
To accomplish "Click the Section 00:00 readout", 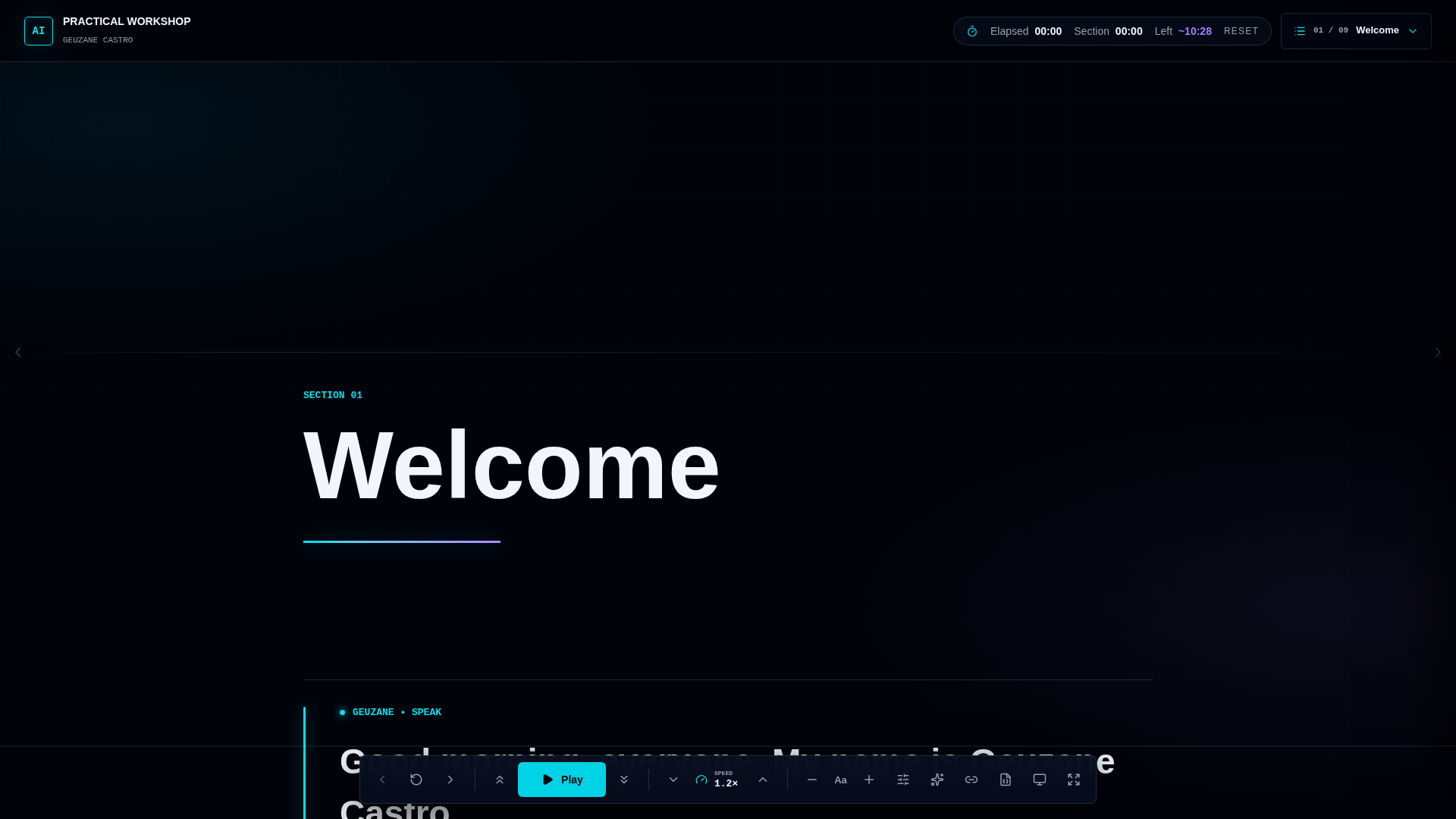I will [1108, 31].
